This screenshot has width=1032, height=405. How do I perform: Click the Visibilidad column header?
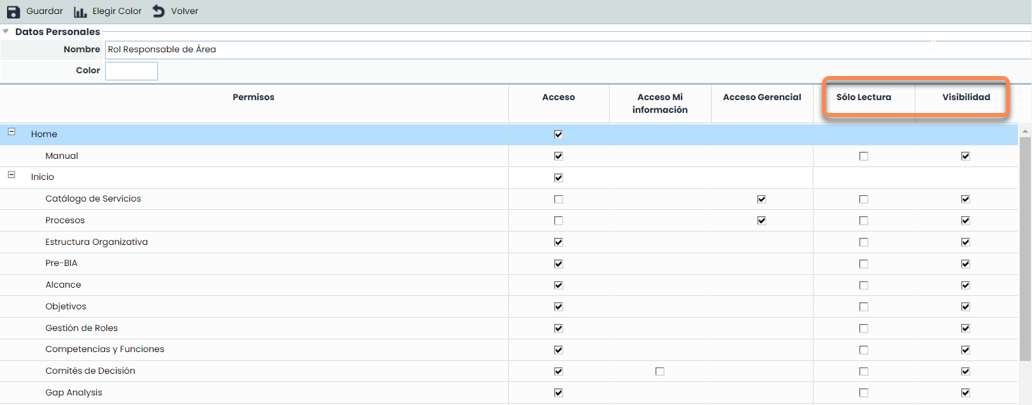965,98
